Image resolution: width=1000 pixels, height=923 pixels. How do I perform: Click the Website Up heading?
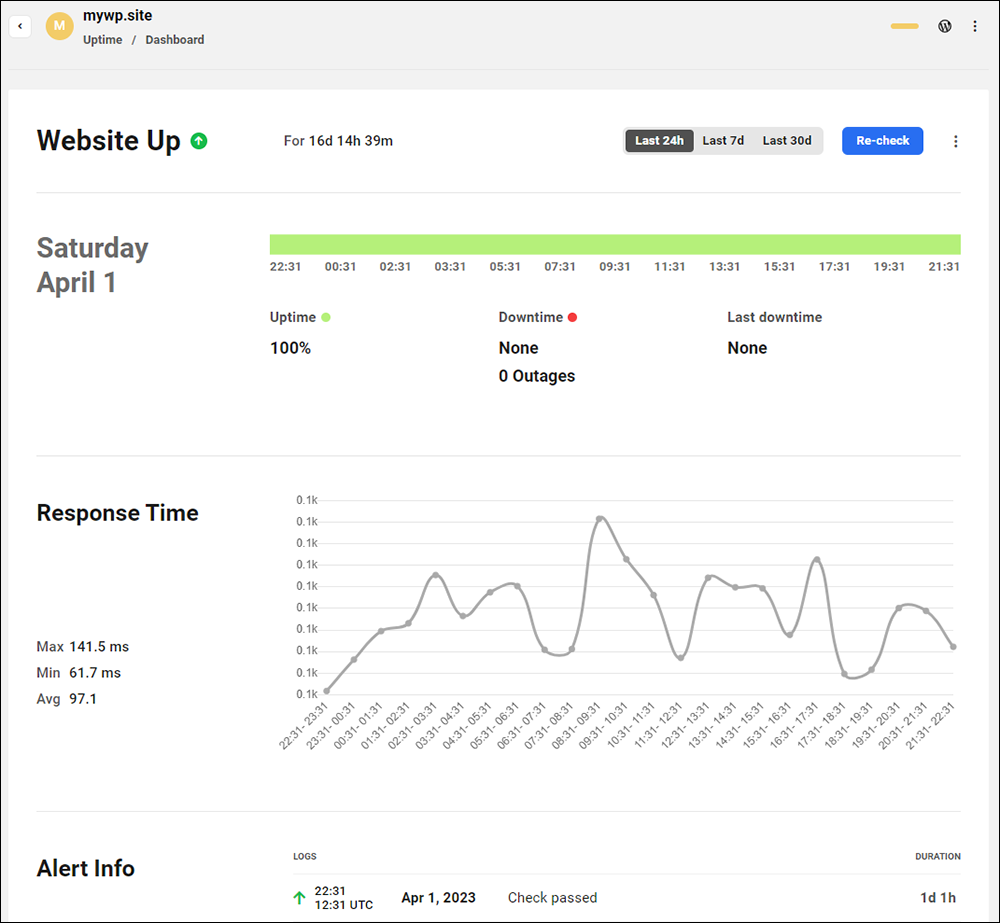[108, 140]
